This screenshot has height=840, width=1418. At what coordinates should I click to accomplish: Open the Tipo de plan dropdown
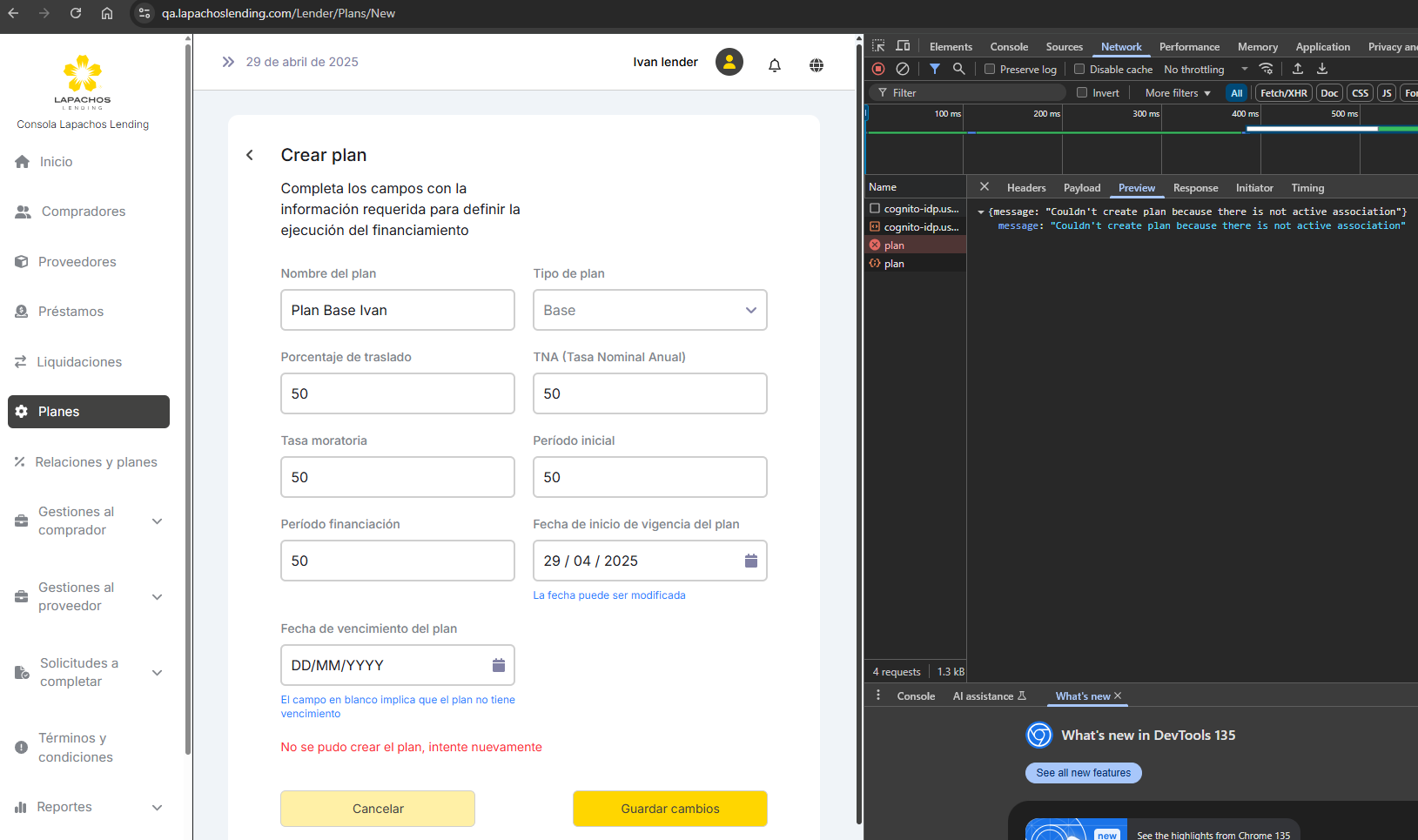point(649,310)
